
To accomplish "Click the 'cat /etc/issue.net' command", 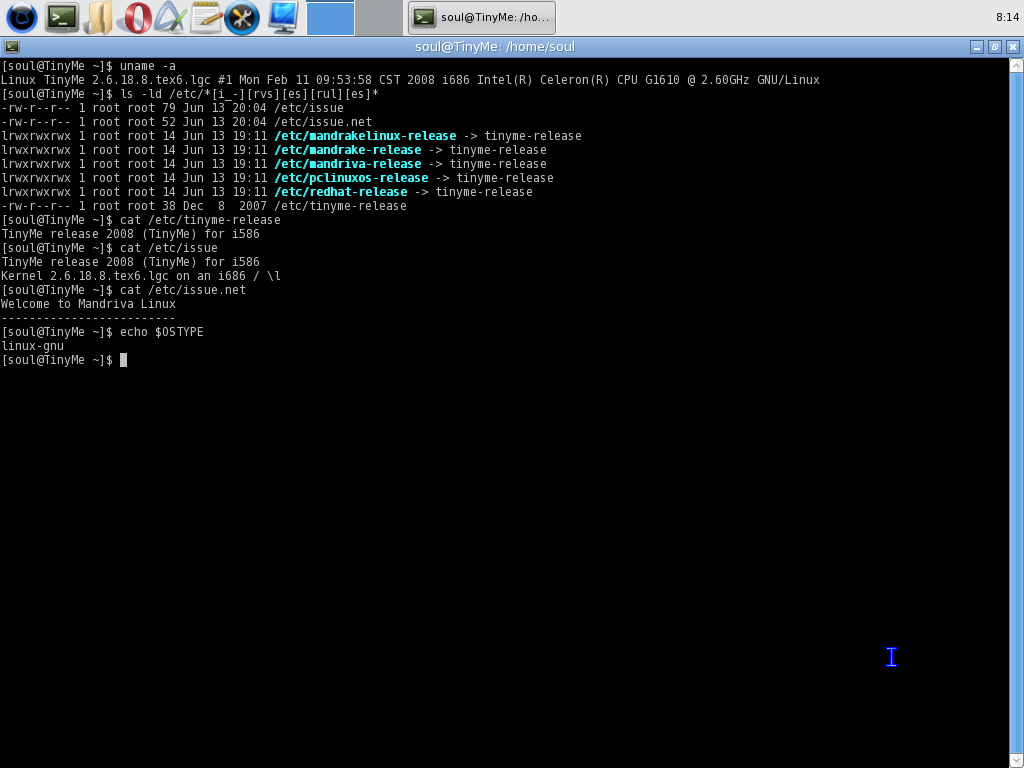I will 183,290.
